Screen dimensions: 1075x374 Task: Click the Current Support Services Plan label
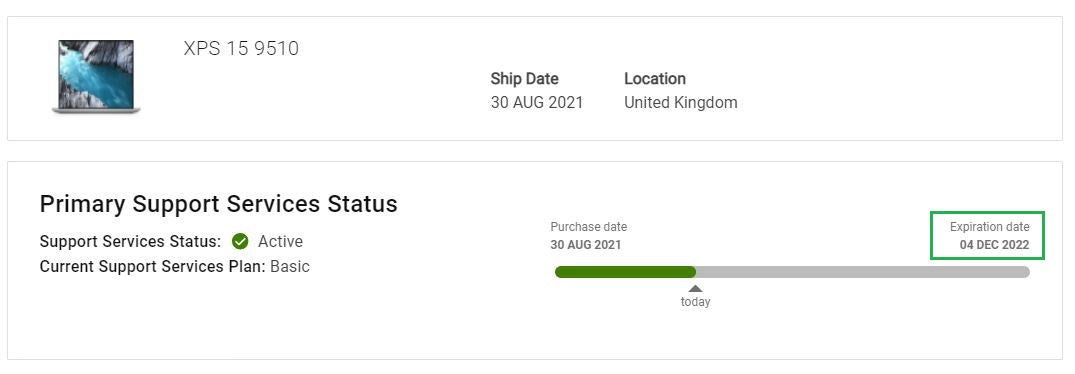point(152,266)
